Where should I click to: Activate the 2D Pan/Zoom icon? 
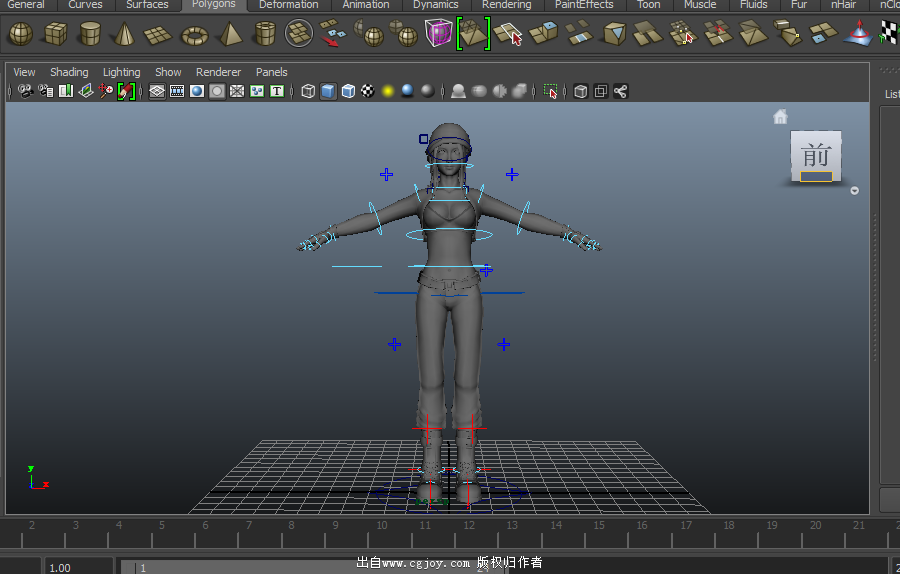coord(106,91)
